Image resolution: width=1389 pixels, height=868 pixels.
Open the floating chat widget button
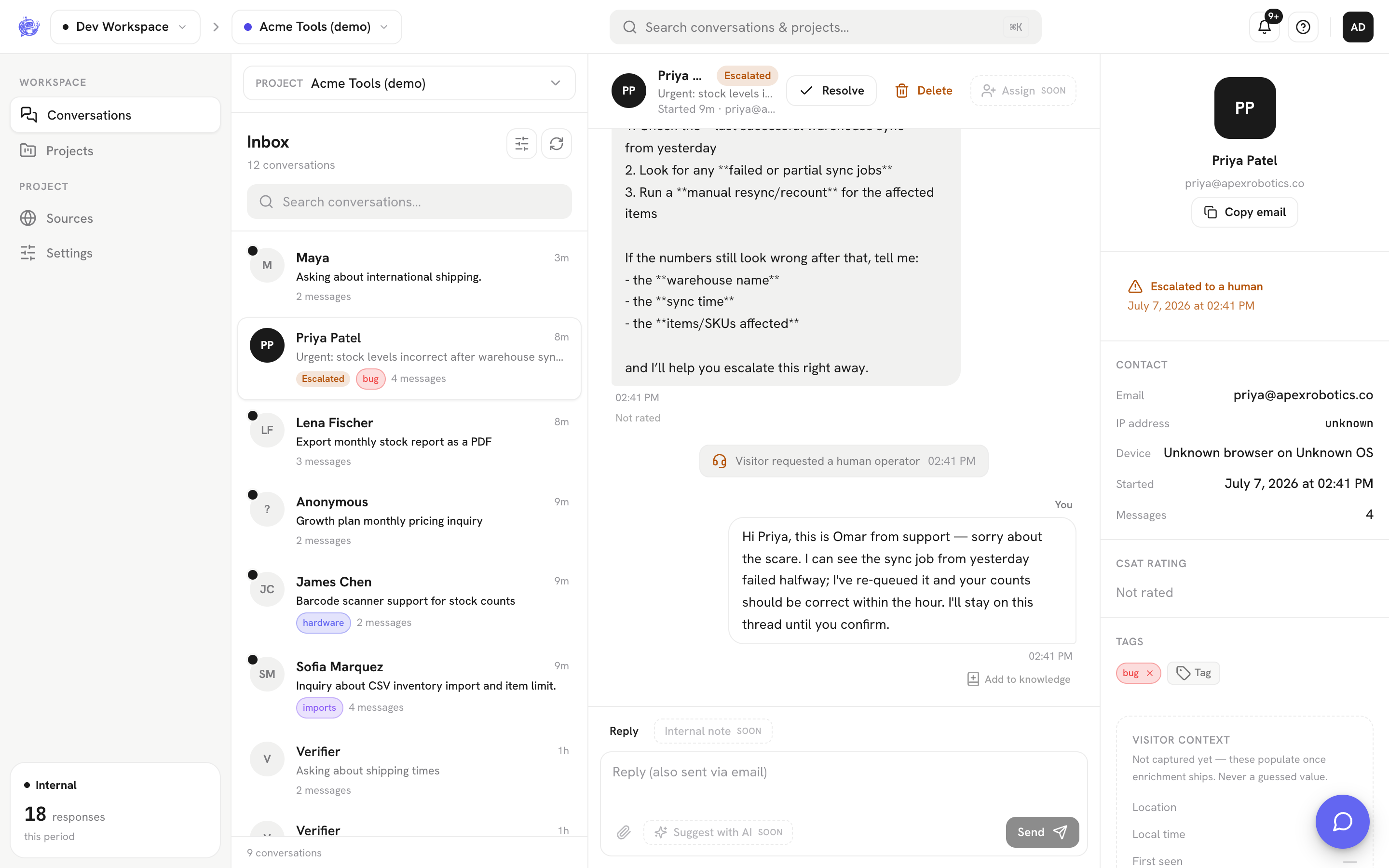click(x=1342, y=822)
